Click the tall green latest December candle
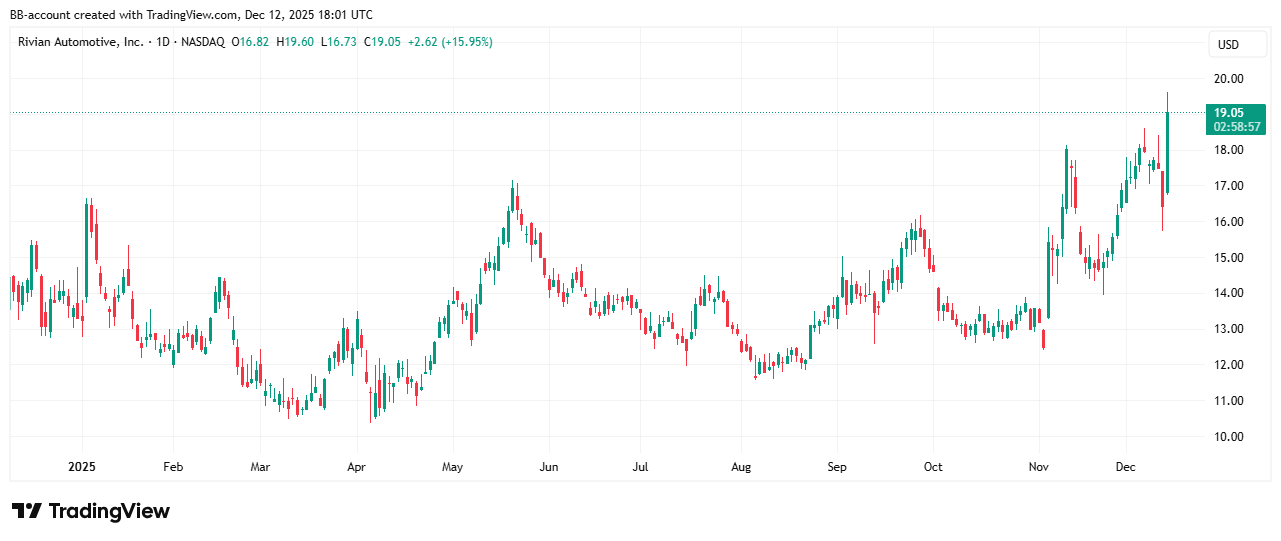The image size is (1281, 541). (x=1167, y=150)
